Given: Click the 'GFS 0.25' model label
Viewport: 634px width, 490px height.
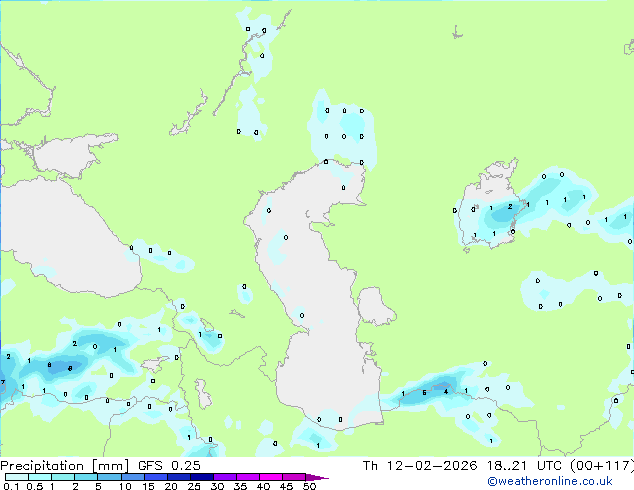Looking at the screenshot, I should [169, 466].
